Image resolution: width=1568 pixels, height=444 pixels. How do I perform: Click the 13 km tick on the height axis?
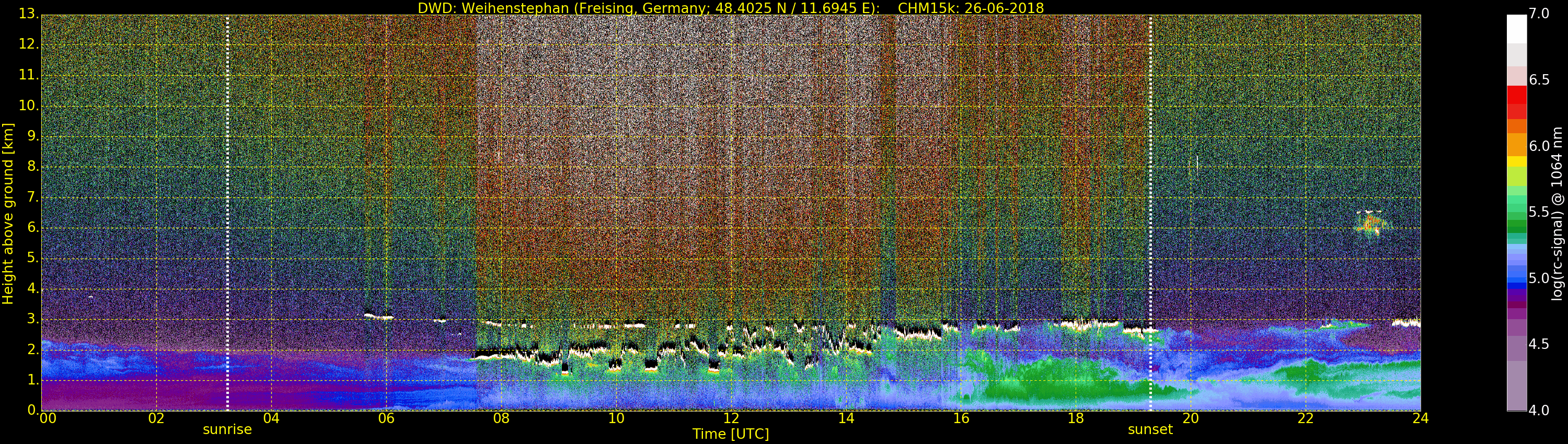pyautogui.click(x=29, y=14)
